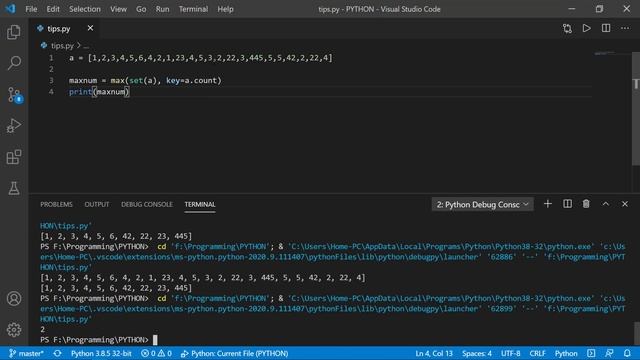Viewport: 640px width, 360px height.
Task: Open the Terminal menu
Action: (193, 9)
